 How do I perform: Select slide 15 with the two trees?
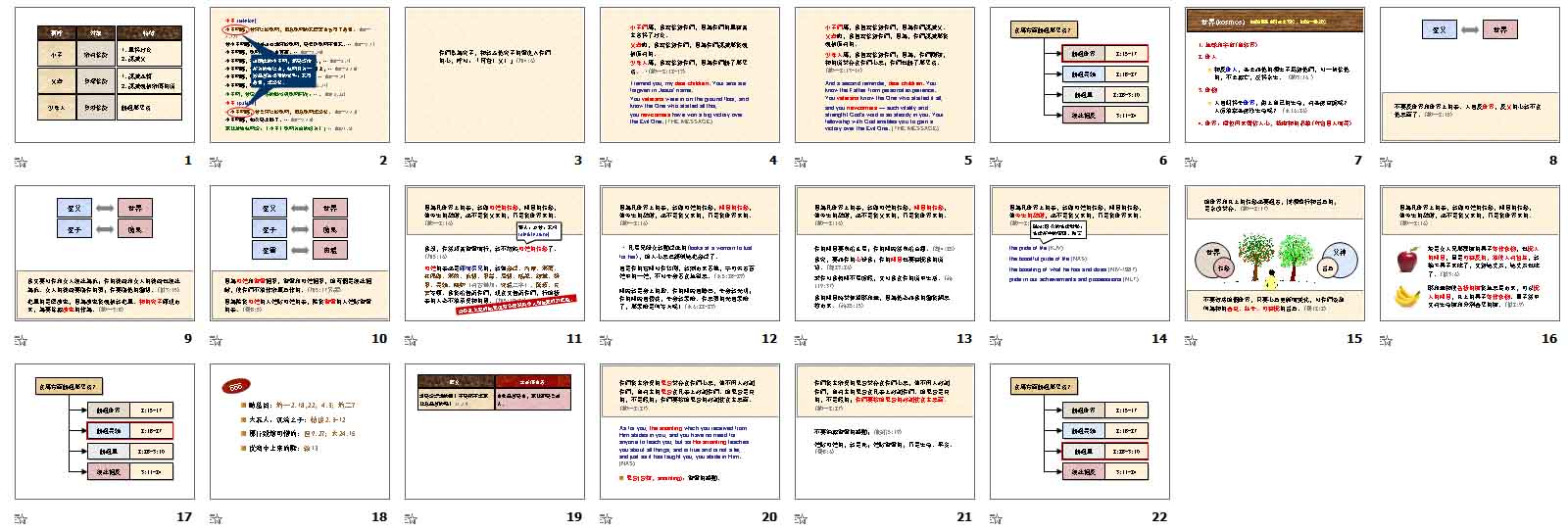pos(1275,254)
